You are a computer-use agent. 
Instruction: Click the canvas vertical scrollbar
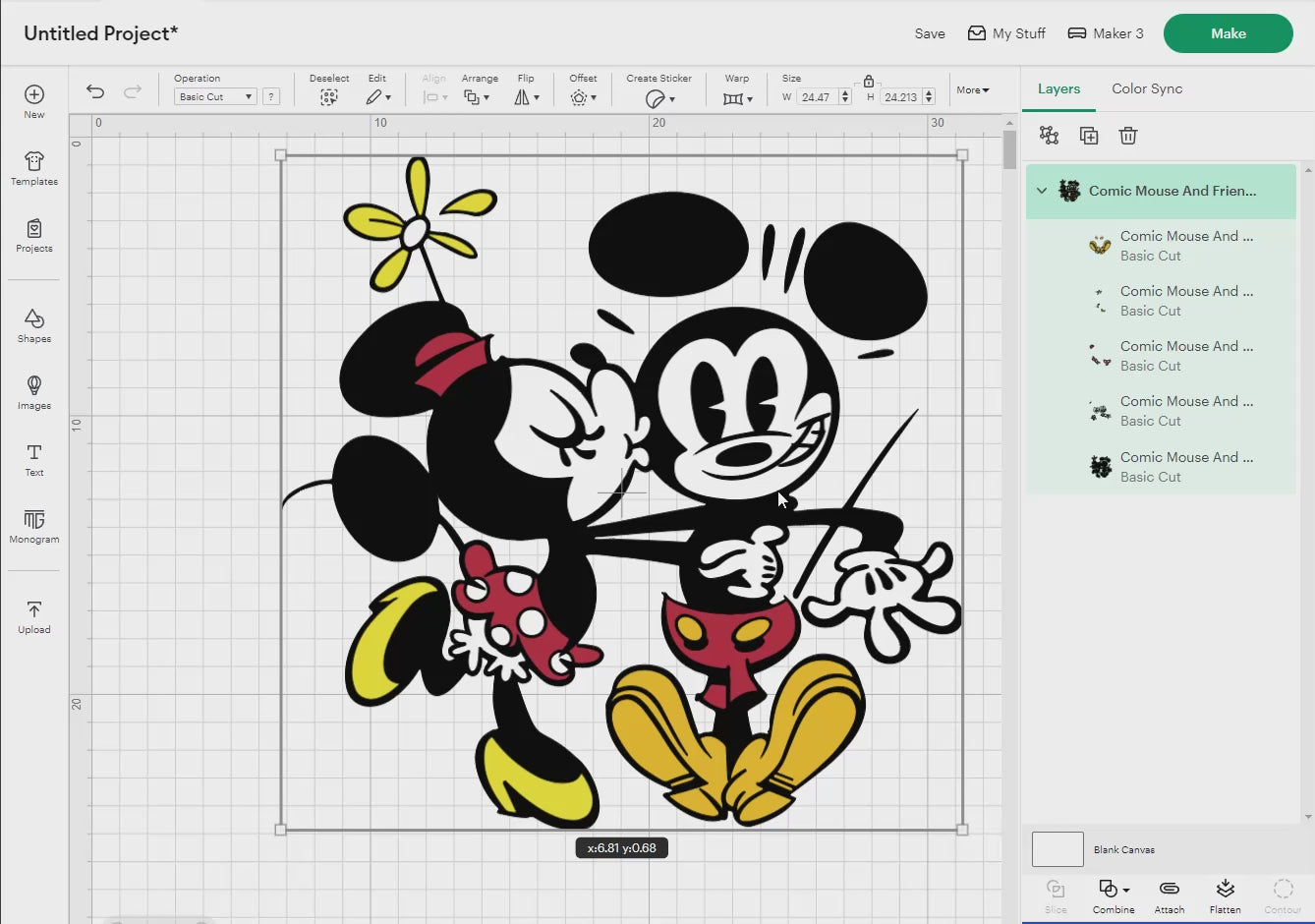(x=1009, y=149)
